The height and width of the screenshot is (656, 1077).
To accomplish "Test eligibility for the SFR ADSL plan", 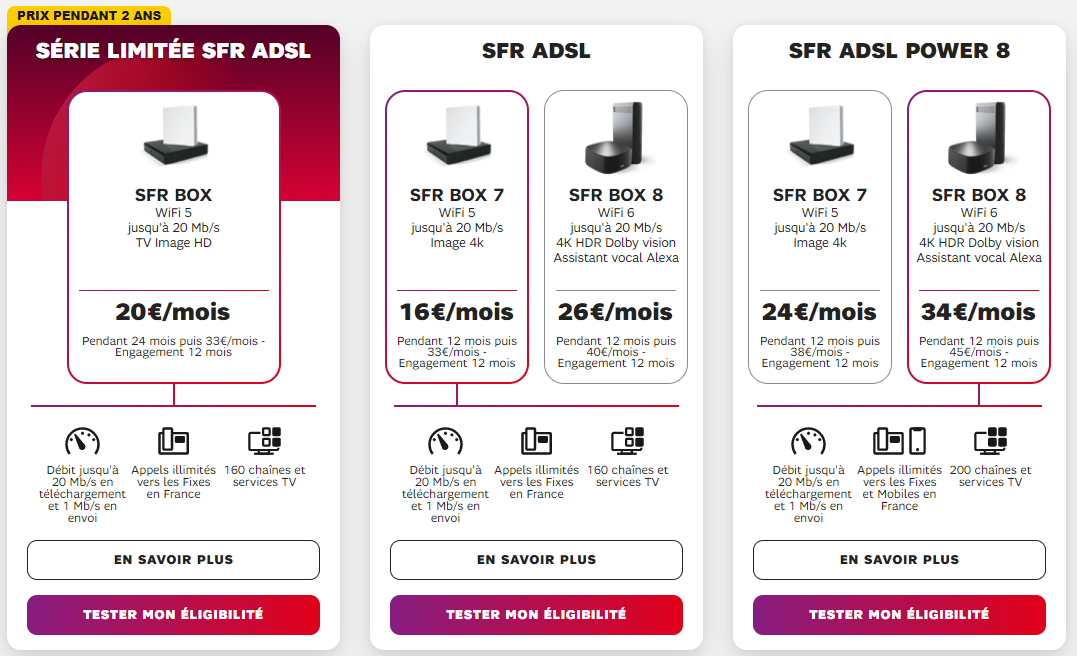I will coord(536,614).
